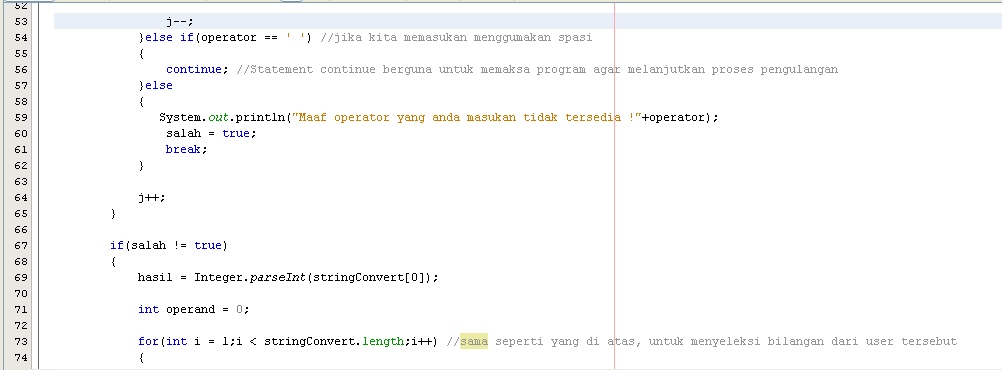This screenshot has height=370, width=1002.
Task: Click 'stringConvert.length' on line 73
Action: [334, 341]
